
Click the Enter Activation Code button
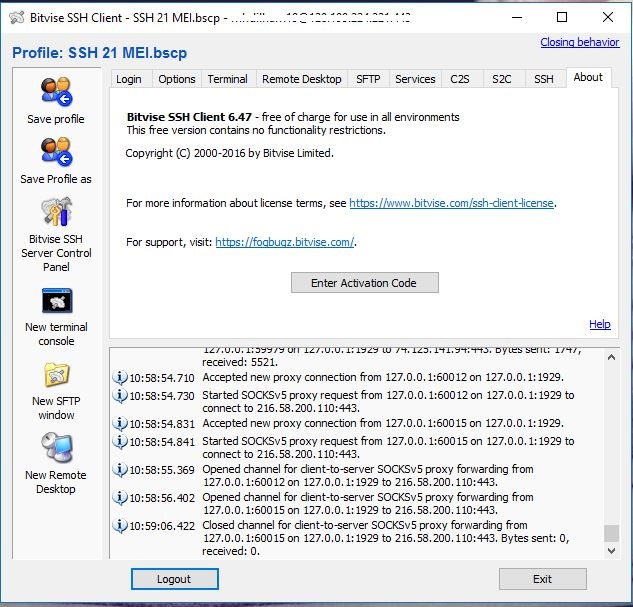click(x=365, y=283)
